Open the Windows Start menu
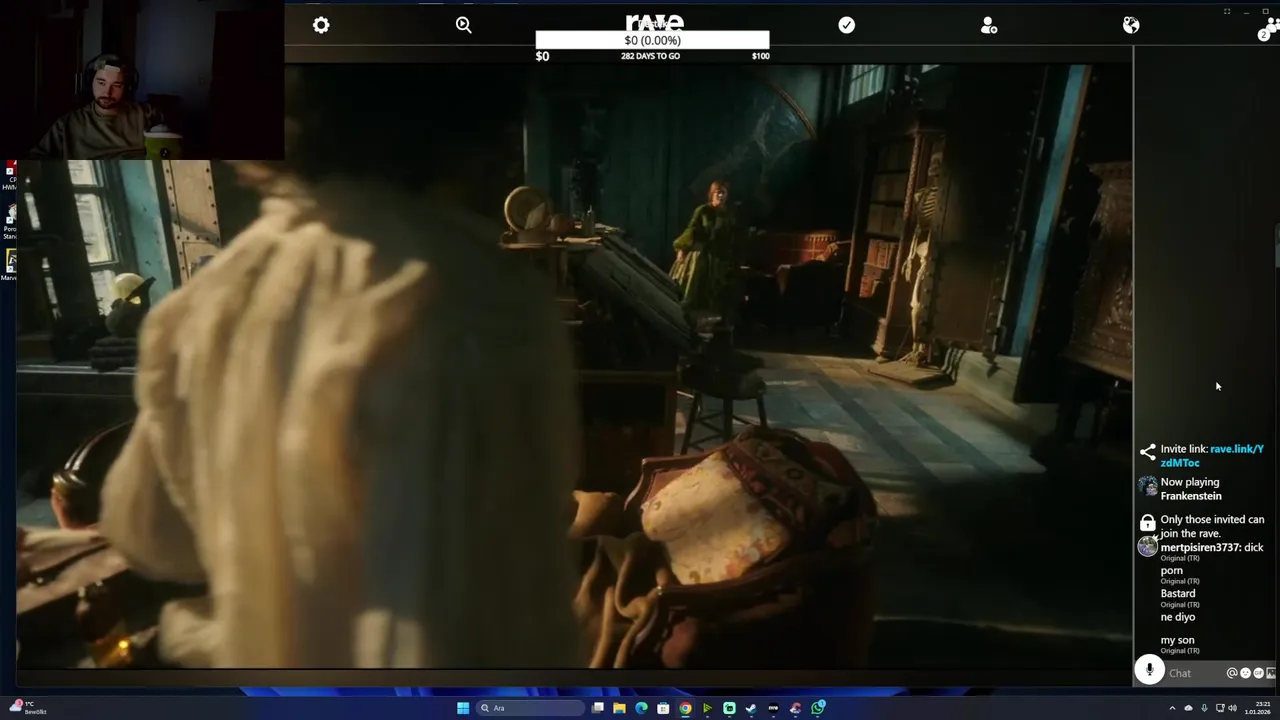 tap(463, 708)
